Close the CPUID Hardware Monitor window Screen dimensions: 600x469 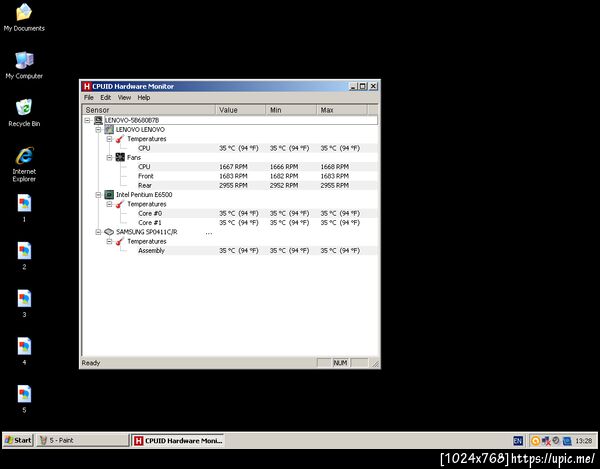click(373, 86)
